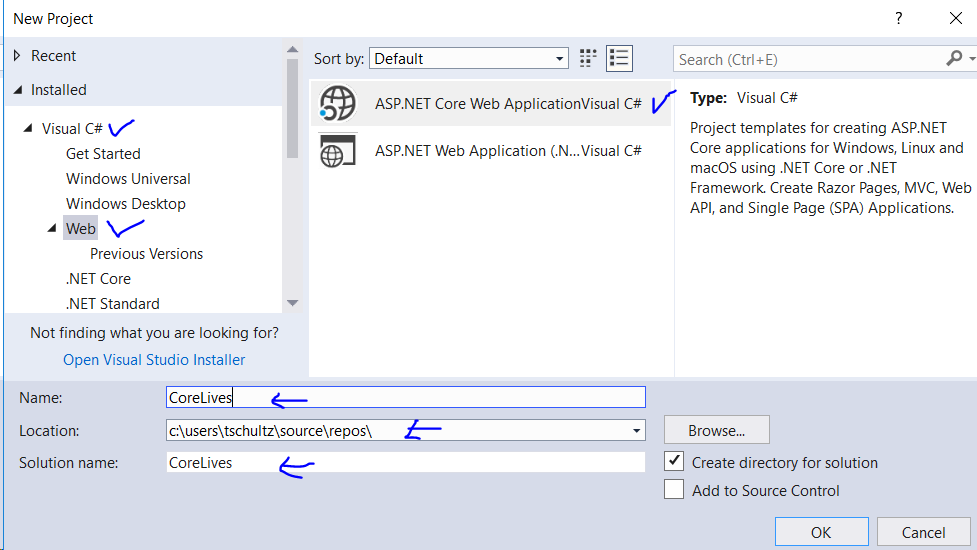Select ASP.NET Web Application (.N... template
This screenshot has height=550, width=977.
(491, 151)
